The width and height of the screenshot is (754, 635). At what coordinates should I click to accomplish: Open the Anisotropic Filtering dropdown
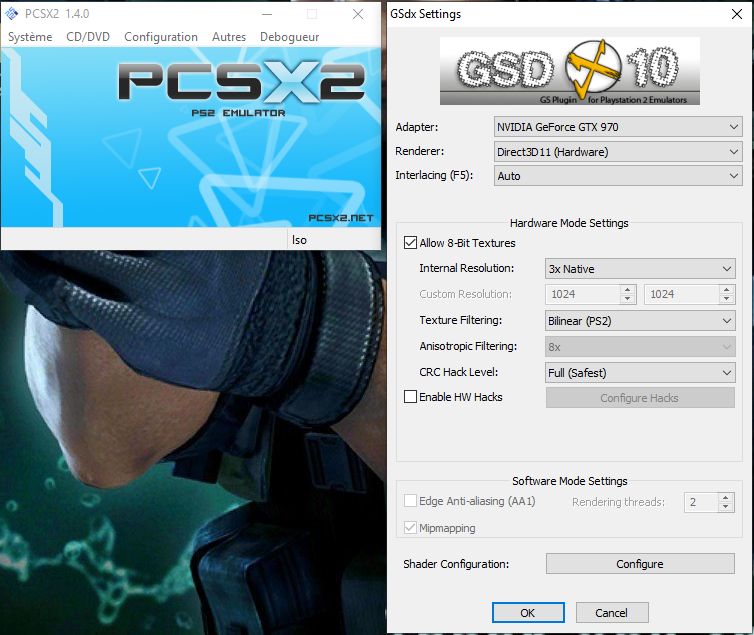point(640,347)
